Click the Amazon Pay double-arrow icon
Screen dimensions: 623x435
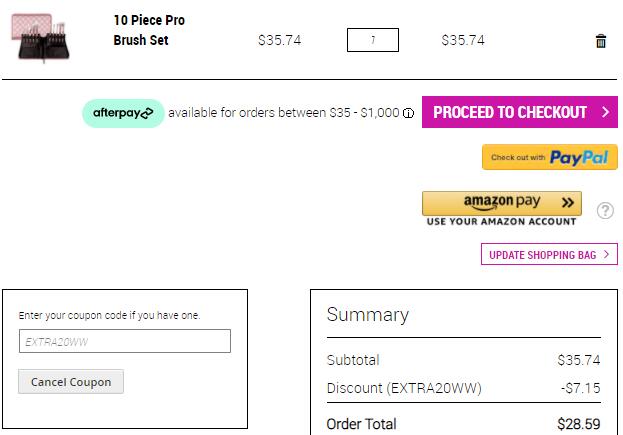coord(568,202)
